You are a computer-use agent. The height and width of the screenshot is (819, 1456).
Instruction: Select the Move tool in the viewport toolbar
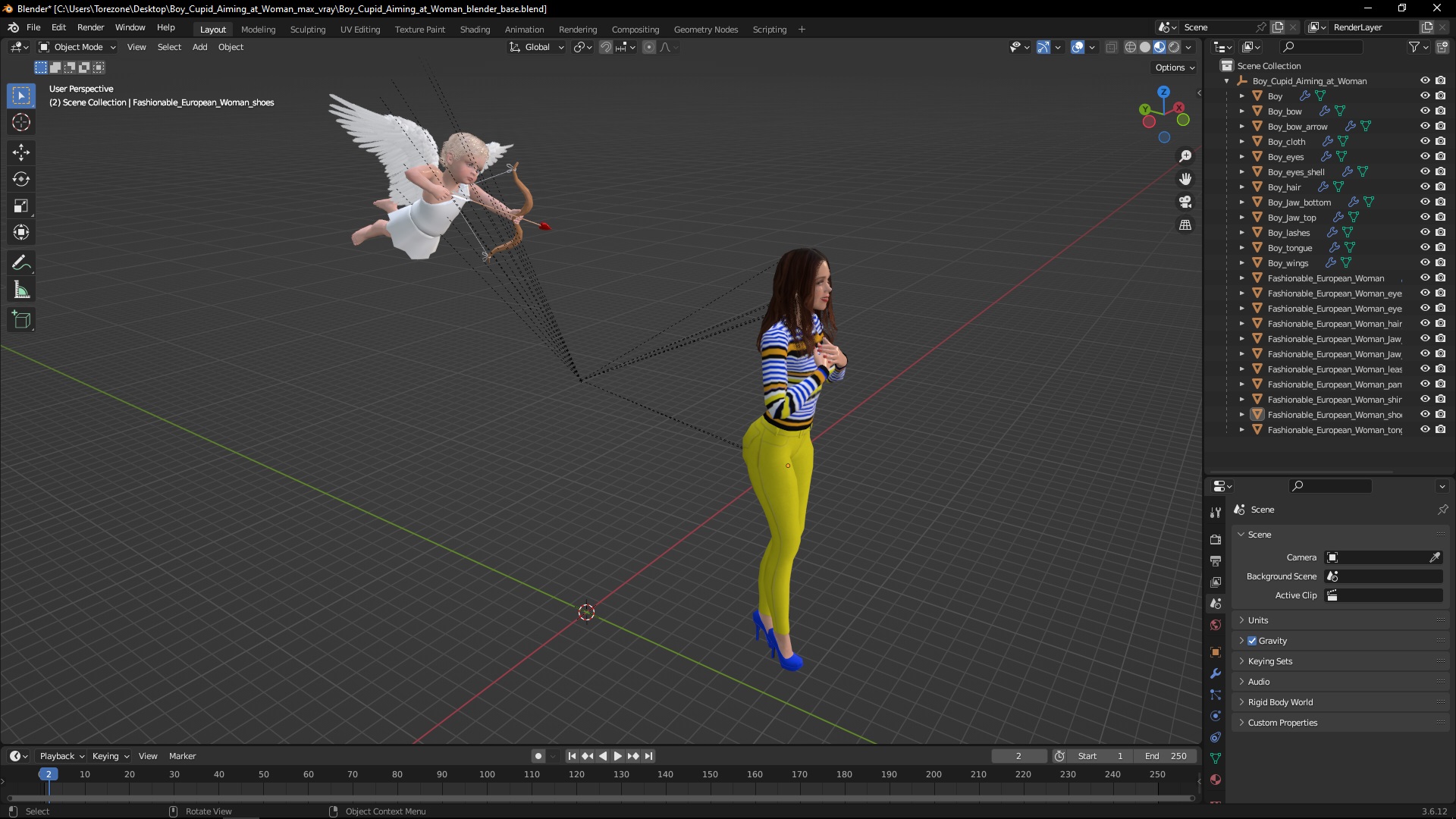21,152
